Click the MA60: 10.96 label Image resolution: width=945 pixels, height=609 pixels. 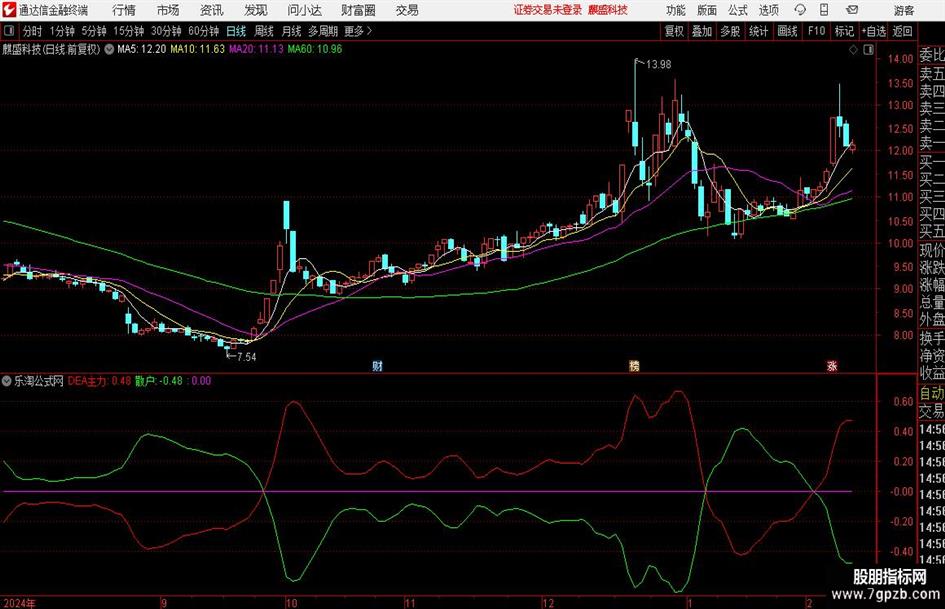[x=315, y=49]
